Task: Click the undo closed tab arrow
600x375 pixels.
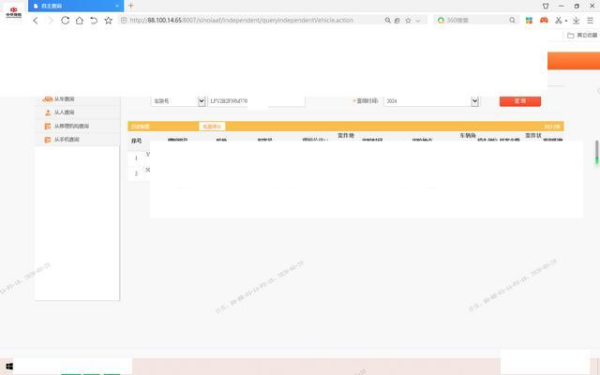Action: coord(94,20)
